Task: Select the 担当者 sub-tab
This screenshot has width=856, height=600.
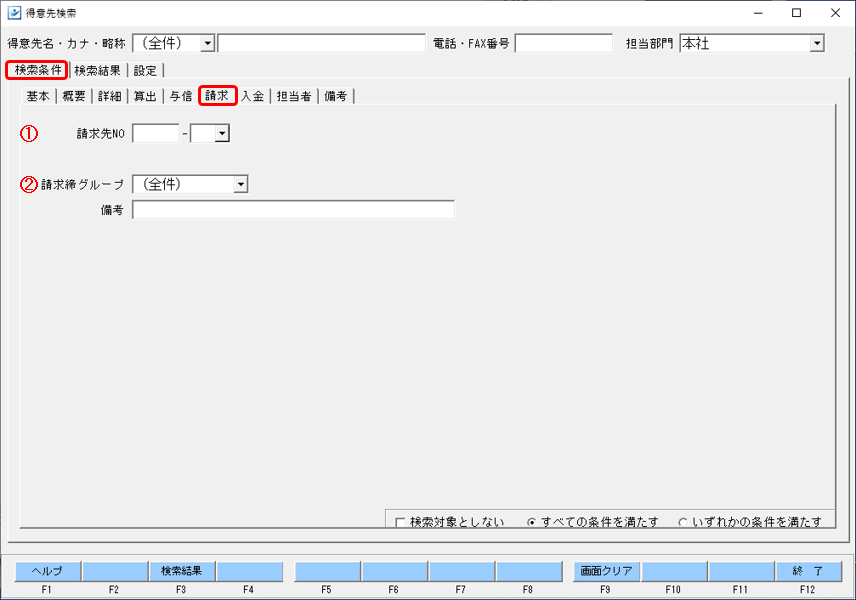Action: [x=294, y=96]
